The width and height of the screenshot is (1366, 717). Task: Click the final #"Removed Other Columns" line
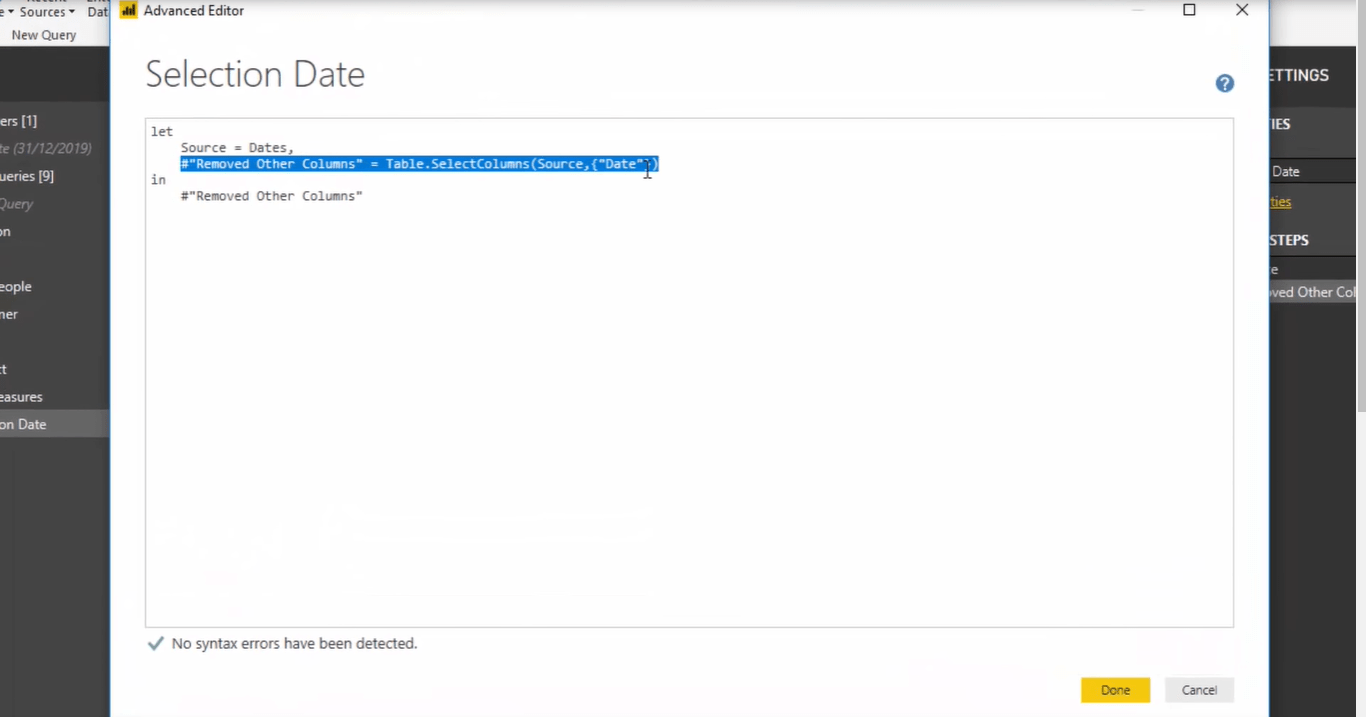click(x=271, y=196)
